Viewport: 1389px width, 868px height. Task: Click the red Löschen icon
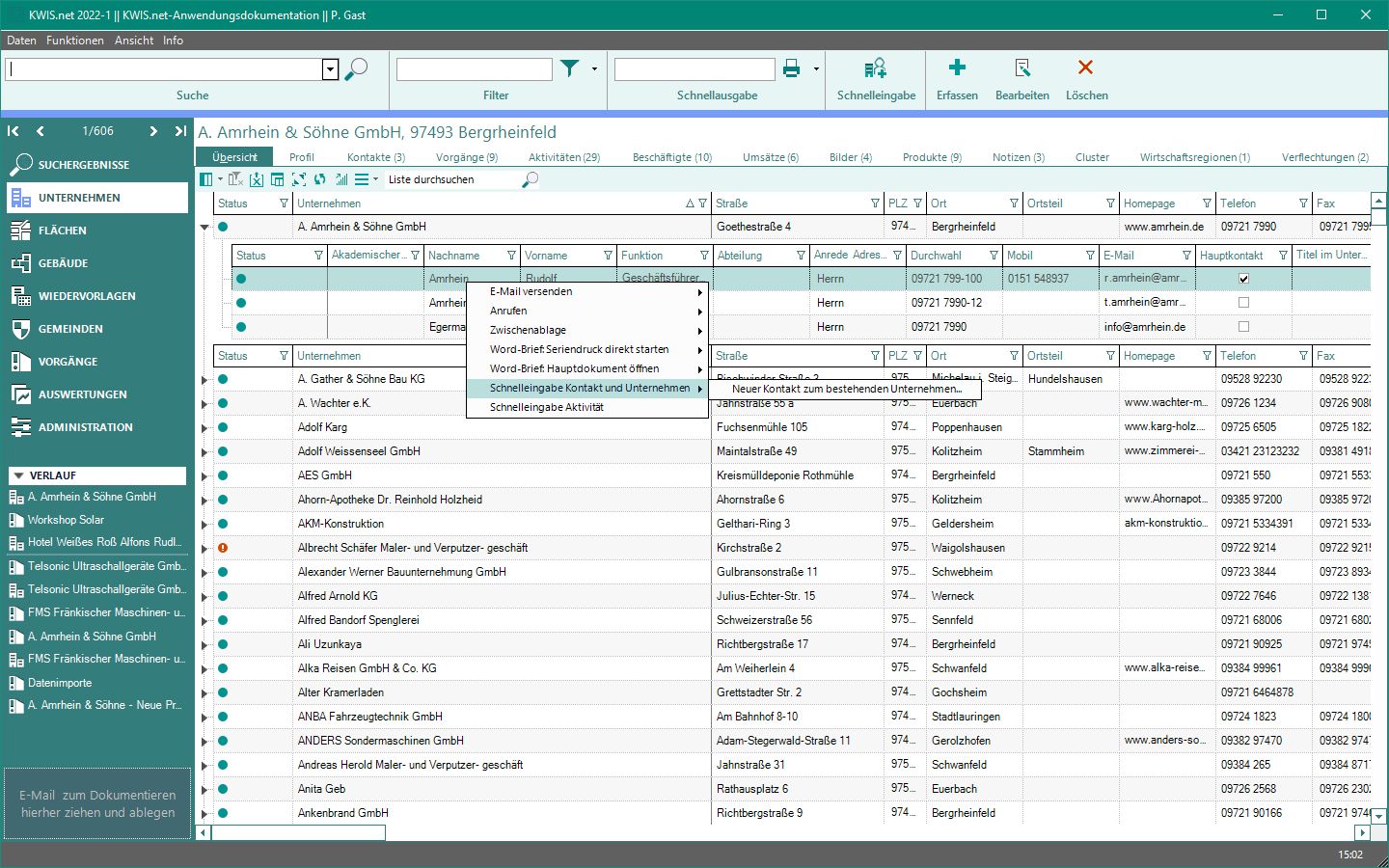(x=1085, y=68)
